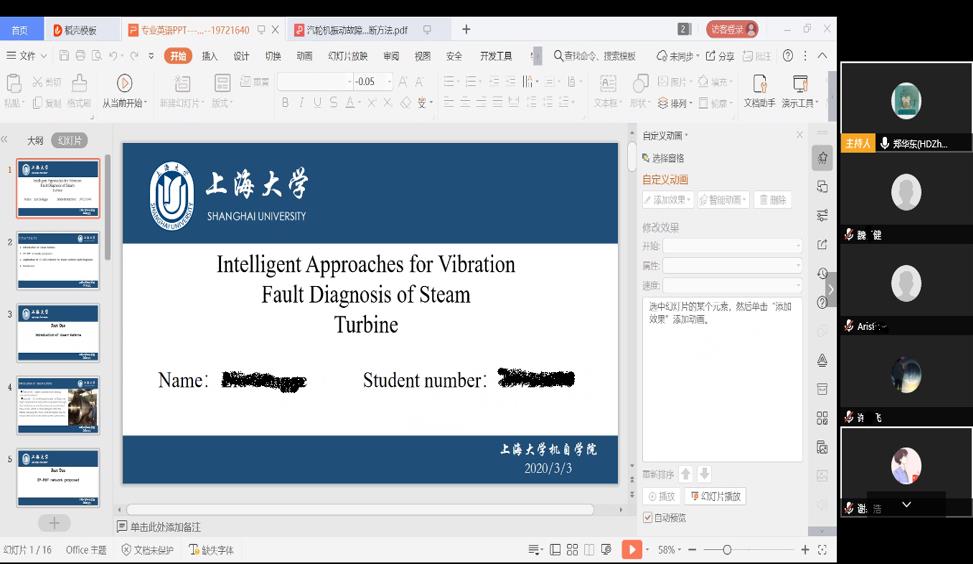The image size is (973, 564).
Task: Toggle the Auto Preview (自动预览) checkbox
Action: click(x=648, y=517)
